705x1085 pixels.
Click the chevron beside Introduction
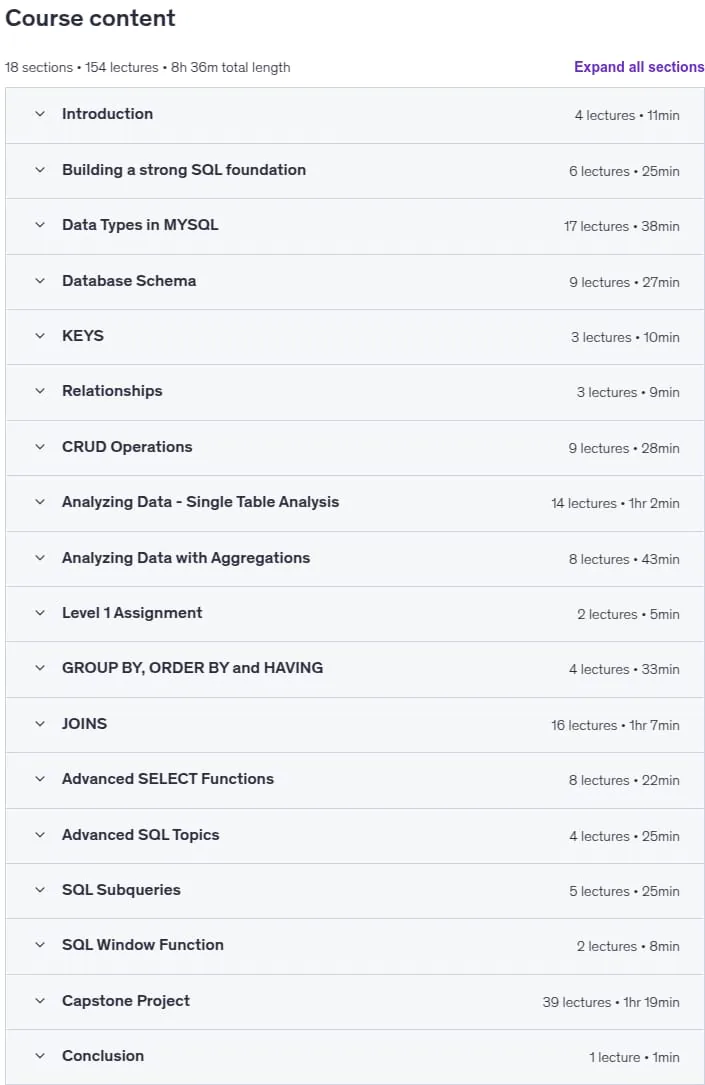40,114
